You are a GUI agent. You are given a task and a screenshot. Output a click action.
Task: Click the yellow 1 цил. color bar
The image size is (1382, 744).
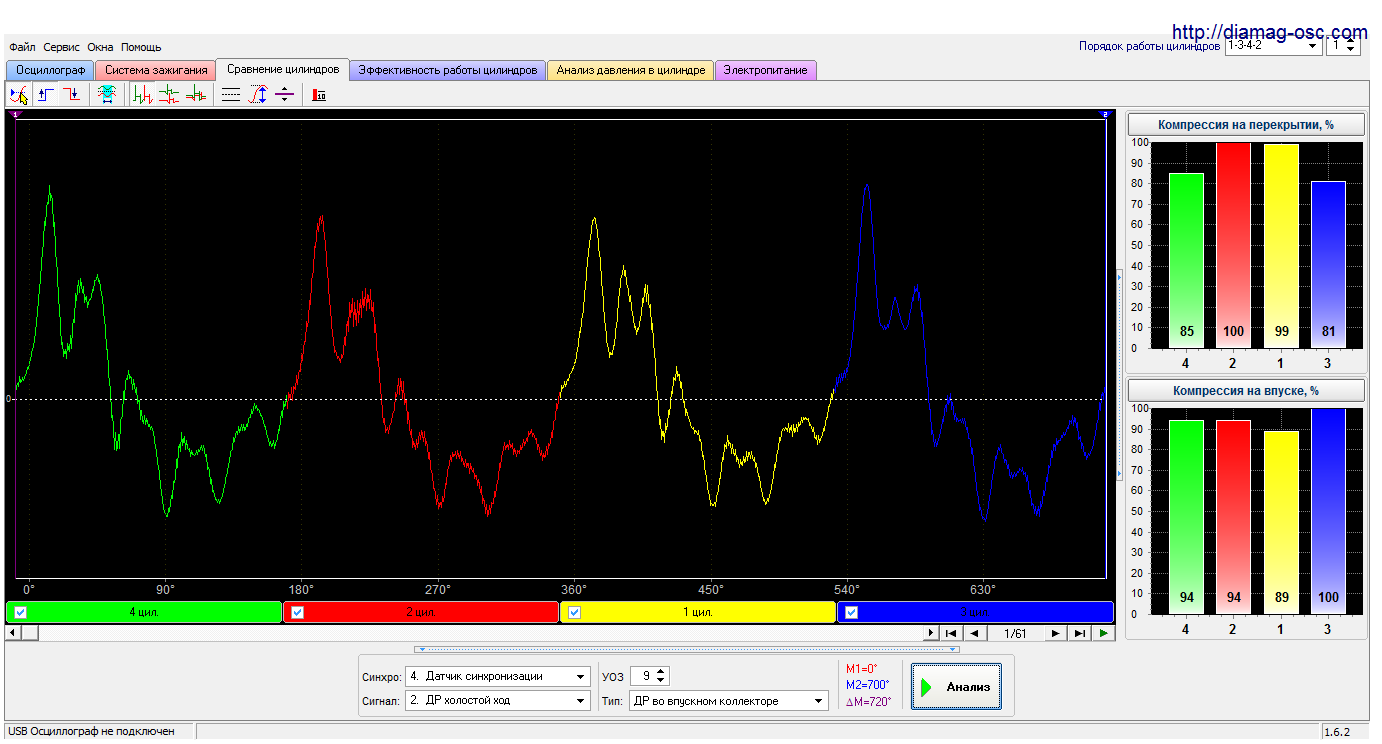[x=698, y=612]
